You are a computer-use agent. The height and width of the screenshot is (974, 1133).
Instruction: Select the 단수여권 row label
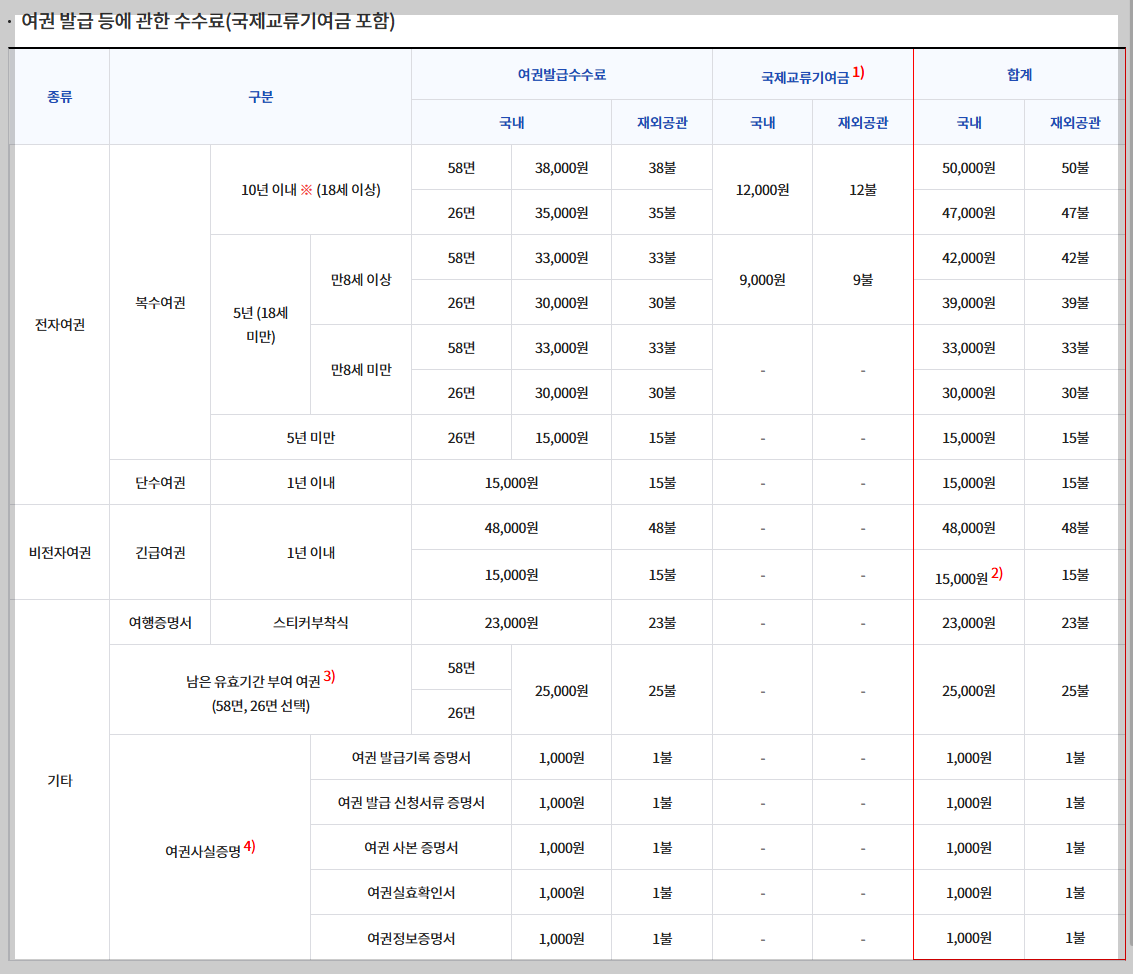[159, 482]
